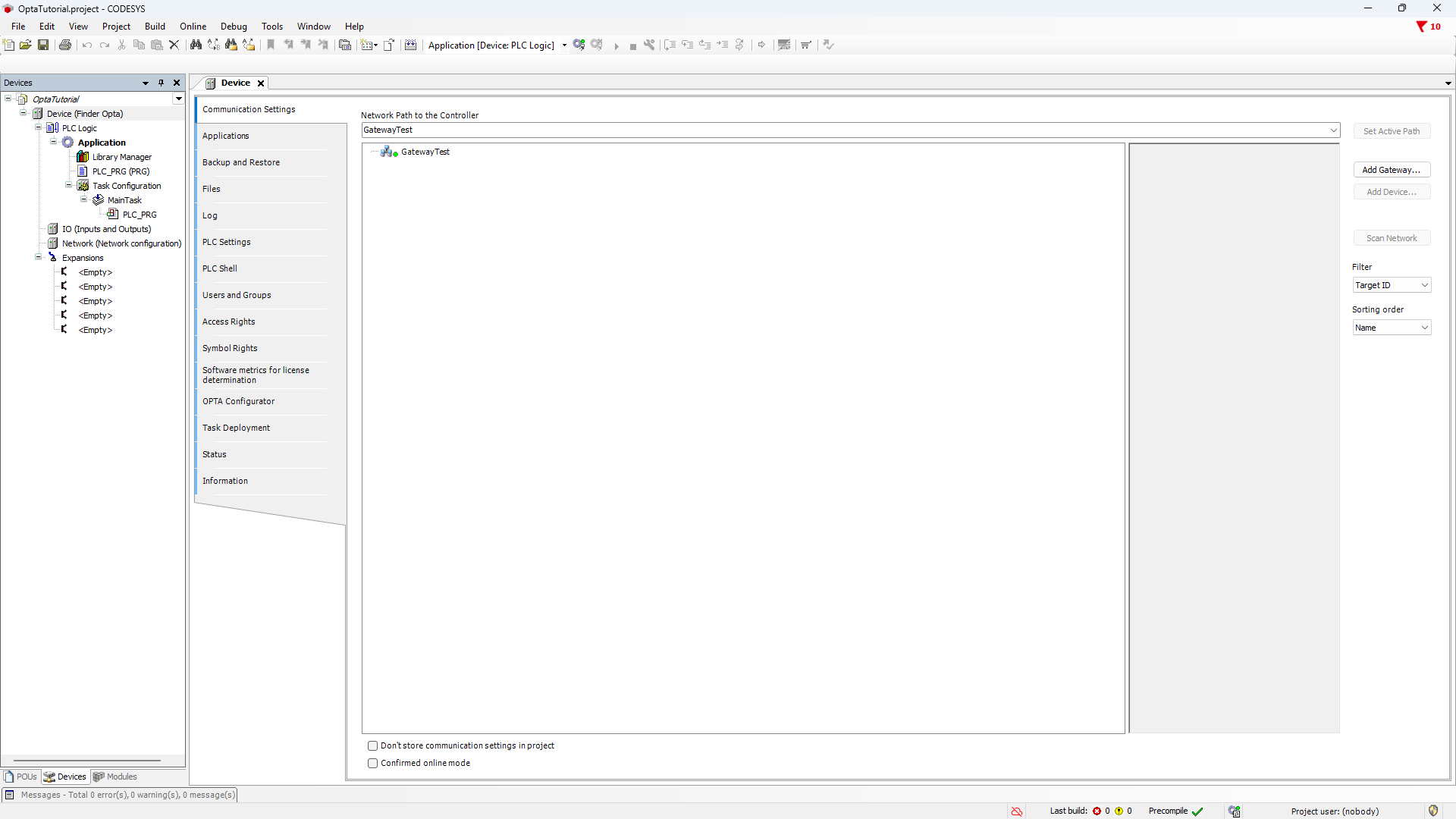
Task: Switch to the POUs panel tab
Action: click(x=21, y=777)
